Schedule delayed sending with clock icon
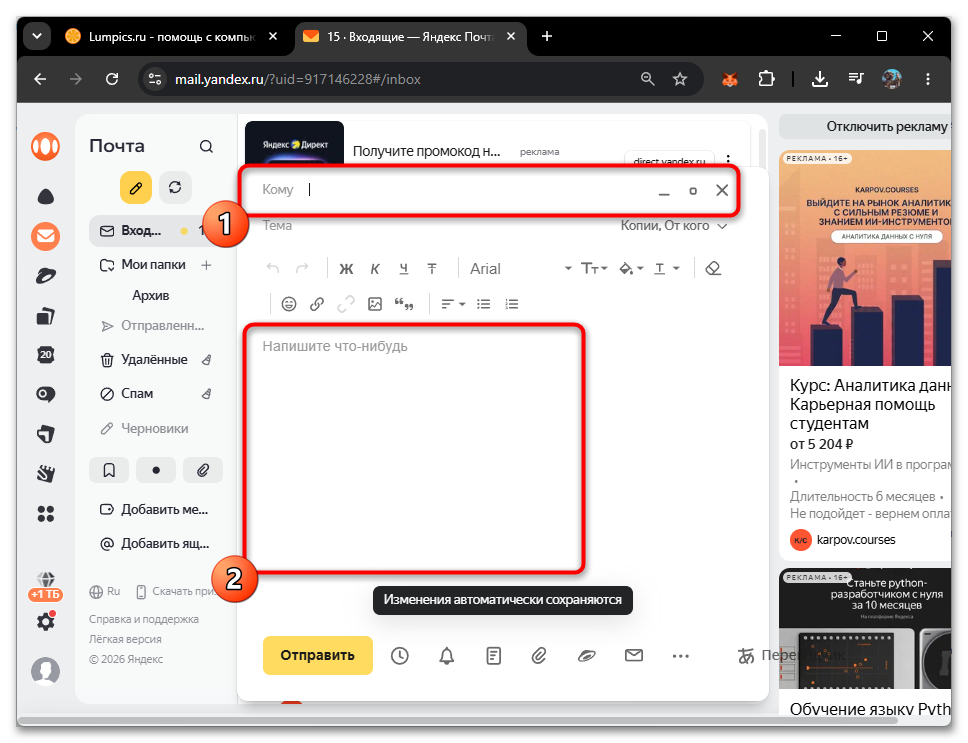968x743 pixels. point(399,656)
